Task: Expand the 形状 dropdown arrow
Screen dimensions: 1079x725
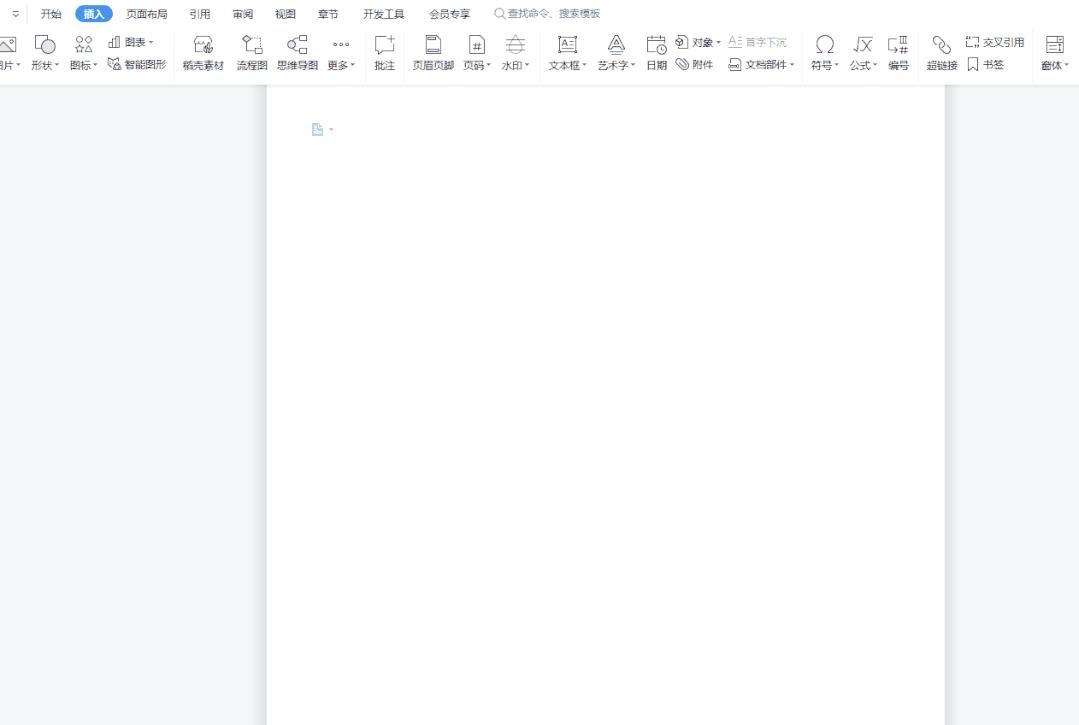Action: 57,65
